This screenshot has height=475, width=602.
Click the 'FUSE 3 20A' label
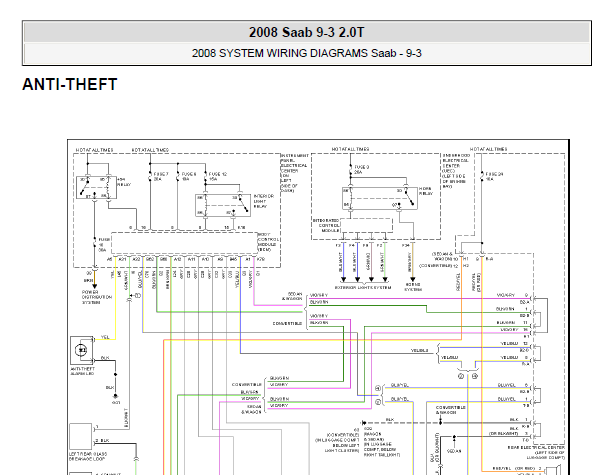pyautogui.click(x=361, y=170)
